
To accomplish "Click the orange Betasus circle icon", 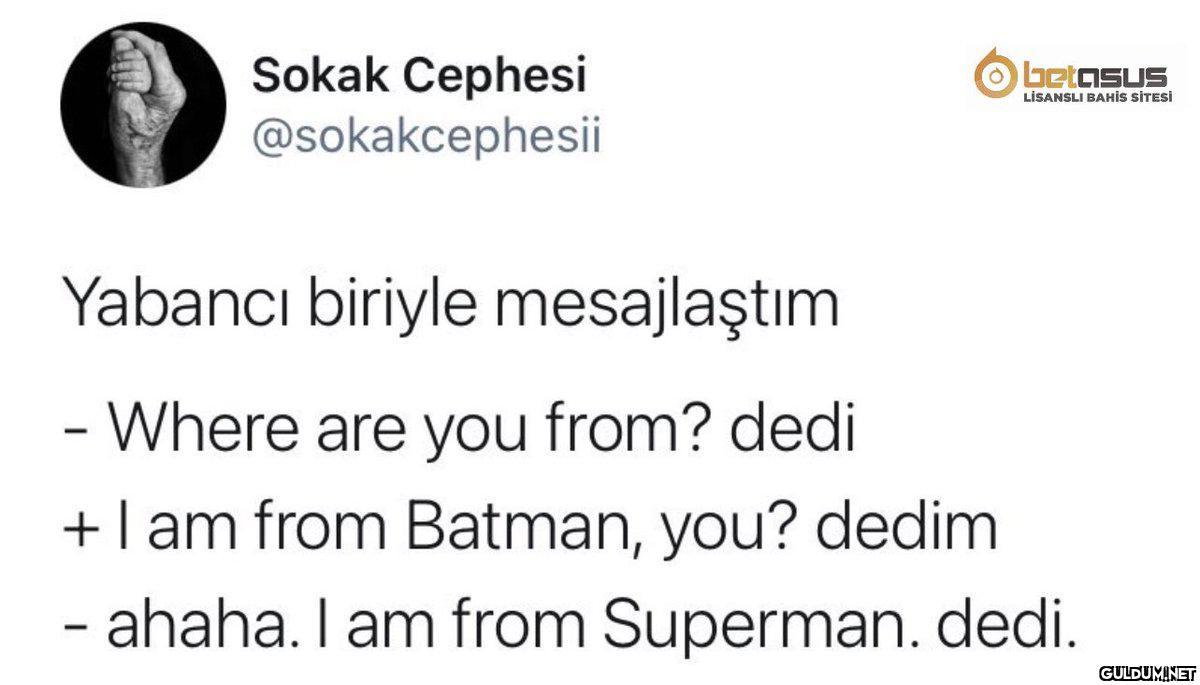I will coord(992,76).
